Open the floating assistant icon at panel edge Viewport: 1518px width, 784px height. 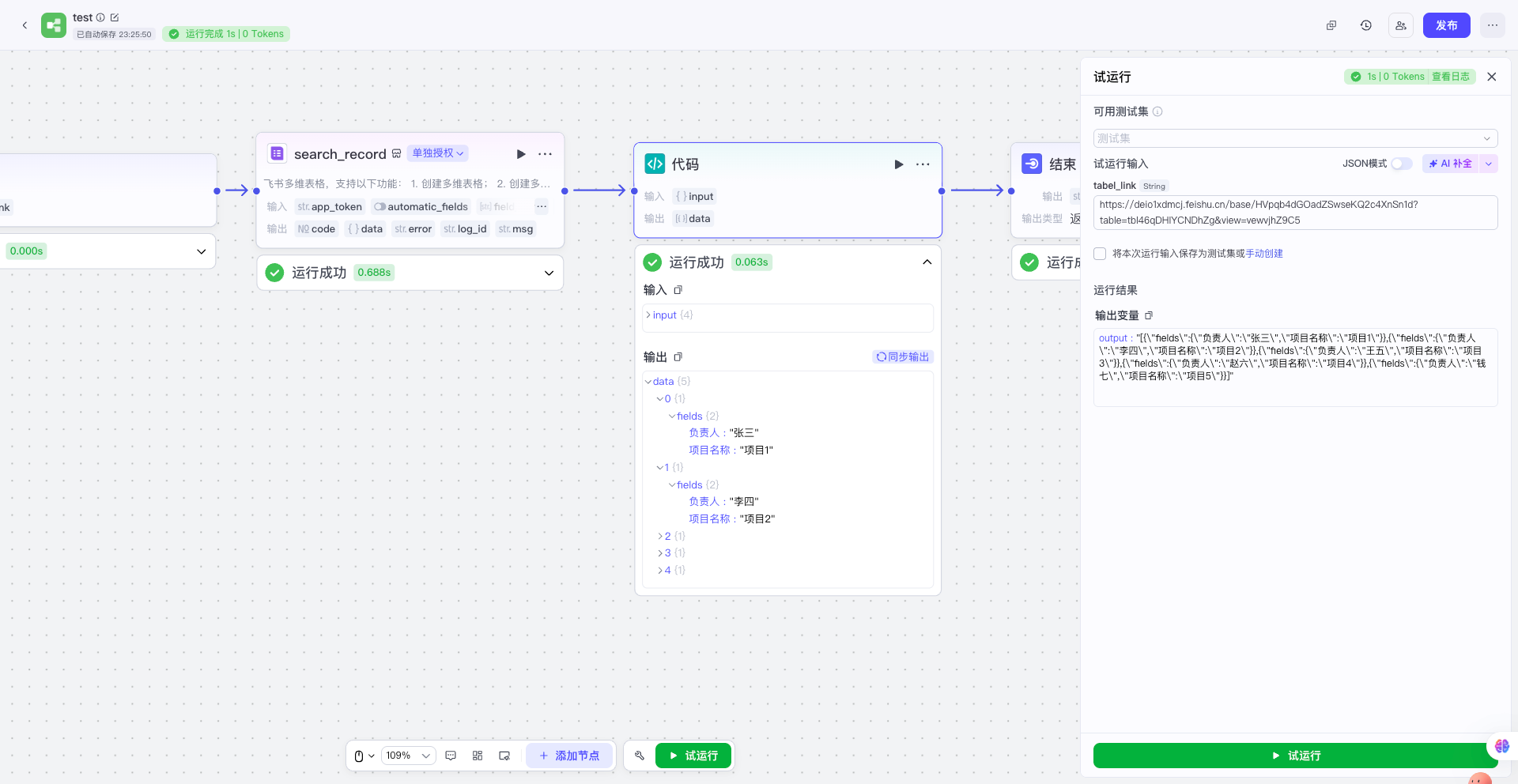click(1501, 745)
